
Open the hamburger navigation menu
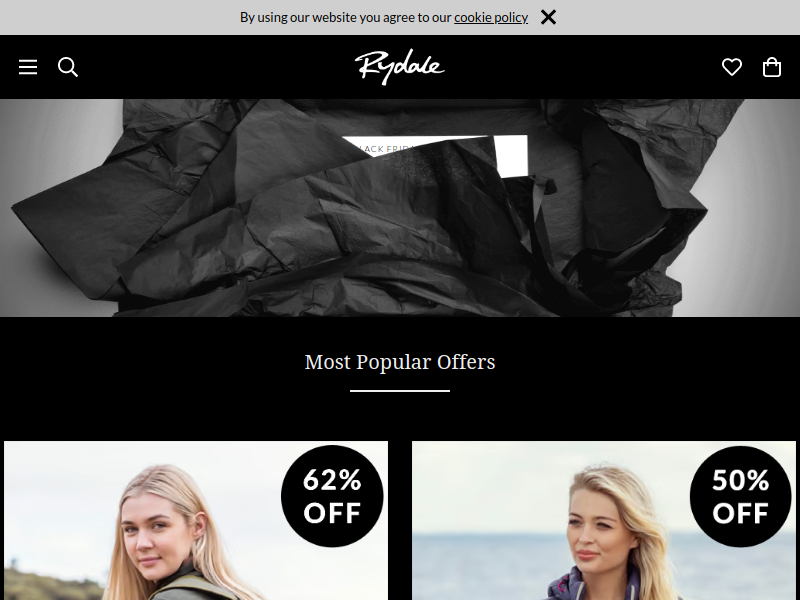(x=28, y=67)
